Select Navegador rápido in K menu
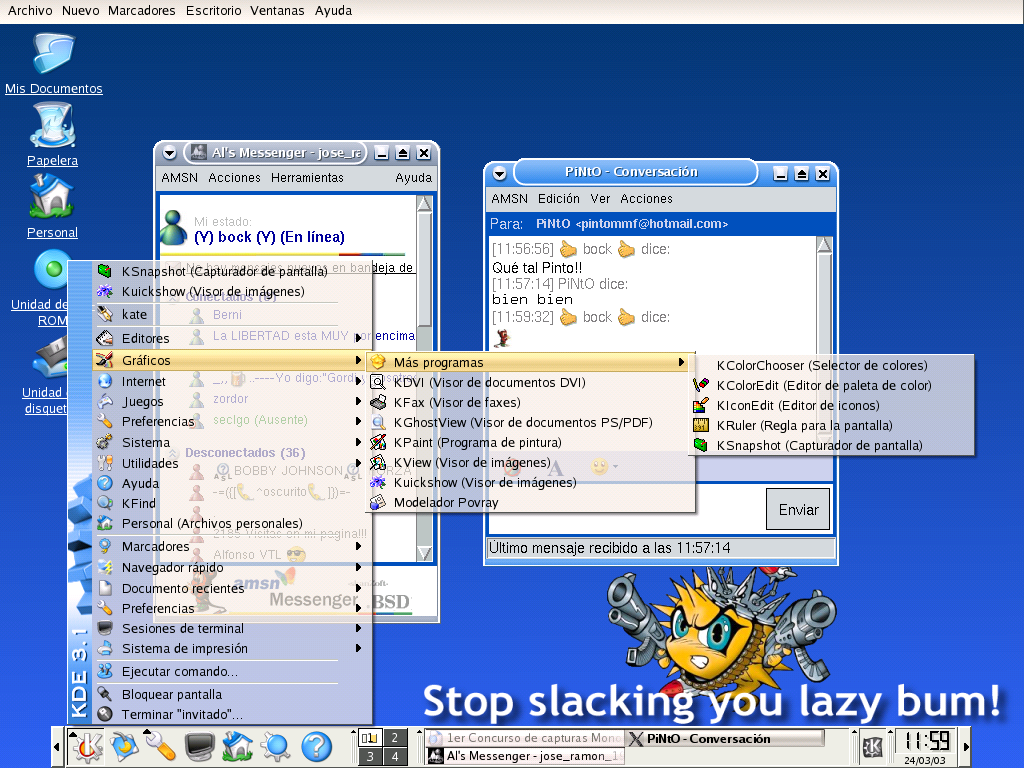 pos(233,568)
